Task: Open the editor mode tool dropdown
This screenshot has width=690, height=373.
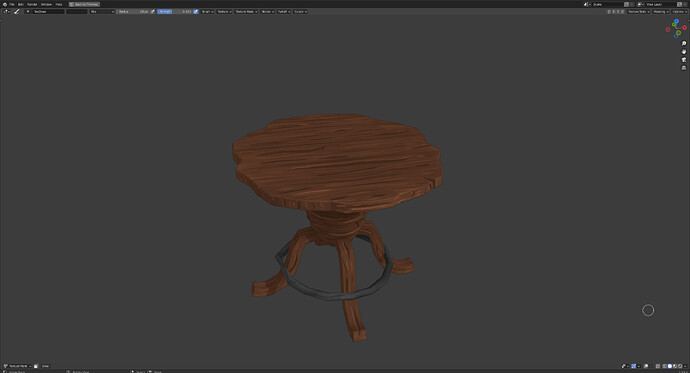Action: coord(7,11)
